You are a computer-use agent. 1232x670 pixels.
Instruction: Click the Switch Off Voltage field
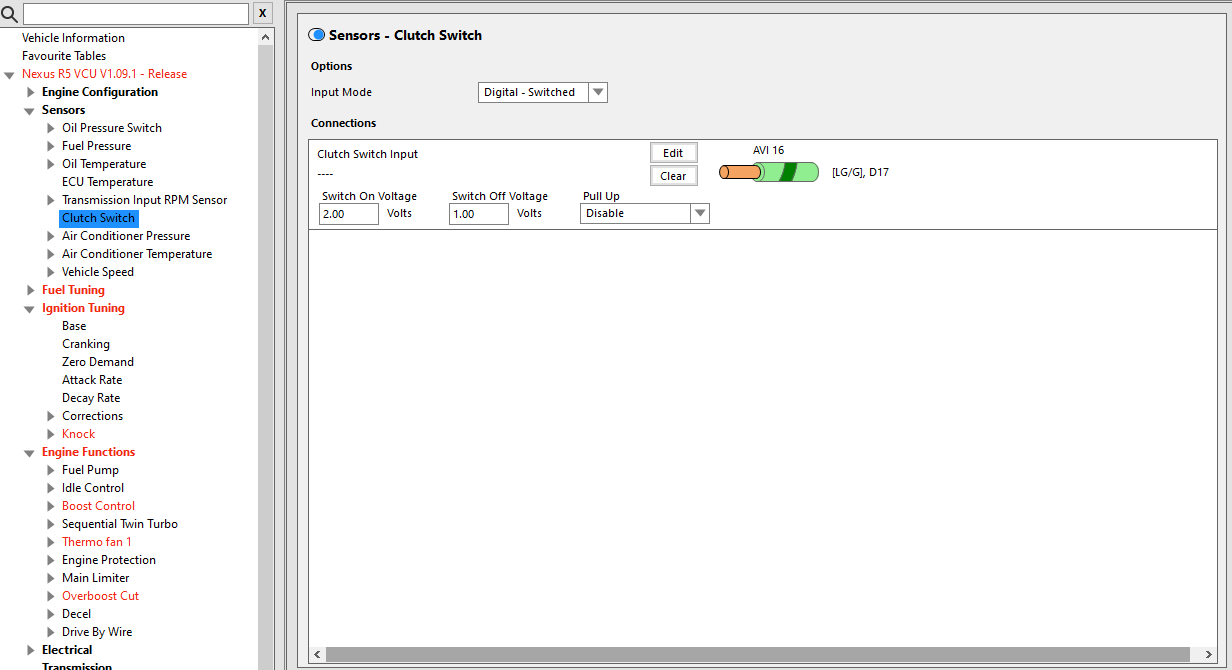479,214
